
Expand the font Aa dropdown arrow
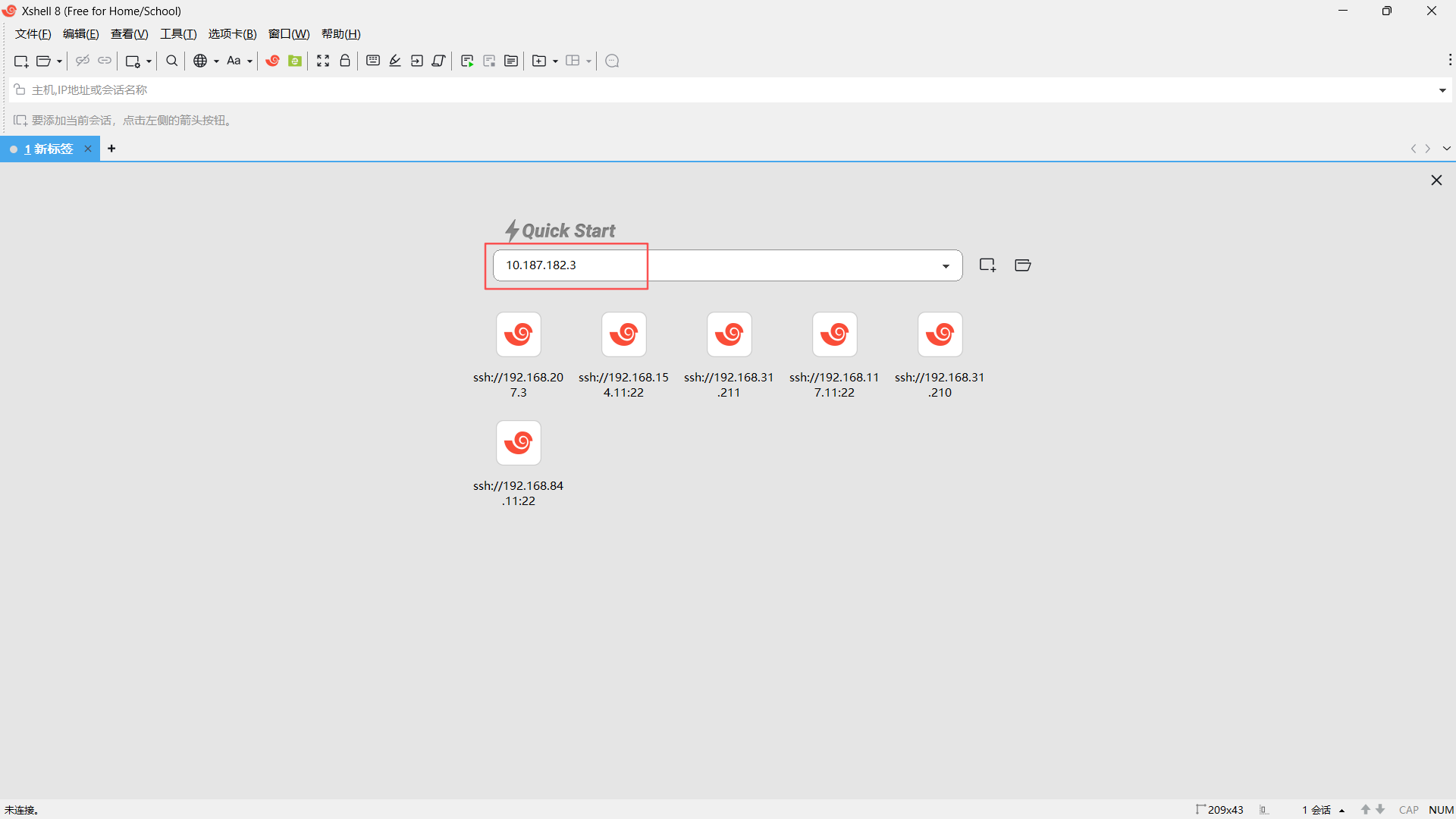[x=249, y=61]
